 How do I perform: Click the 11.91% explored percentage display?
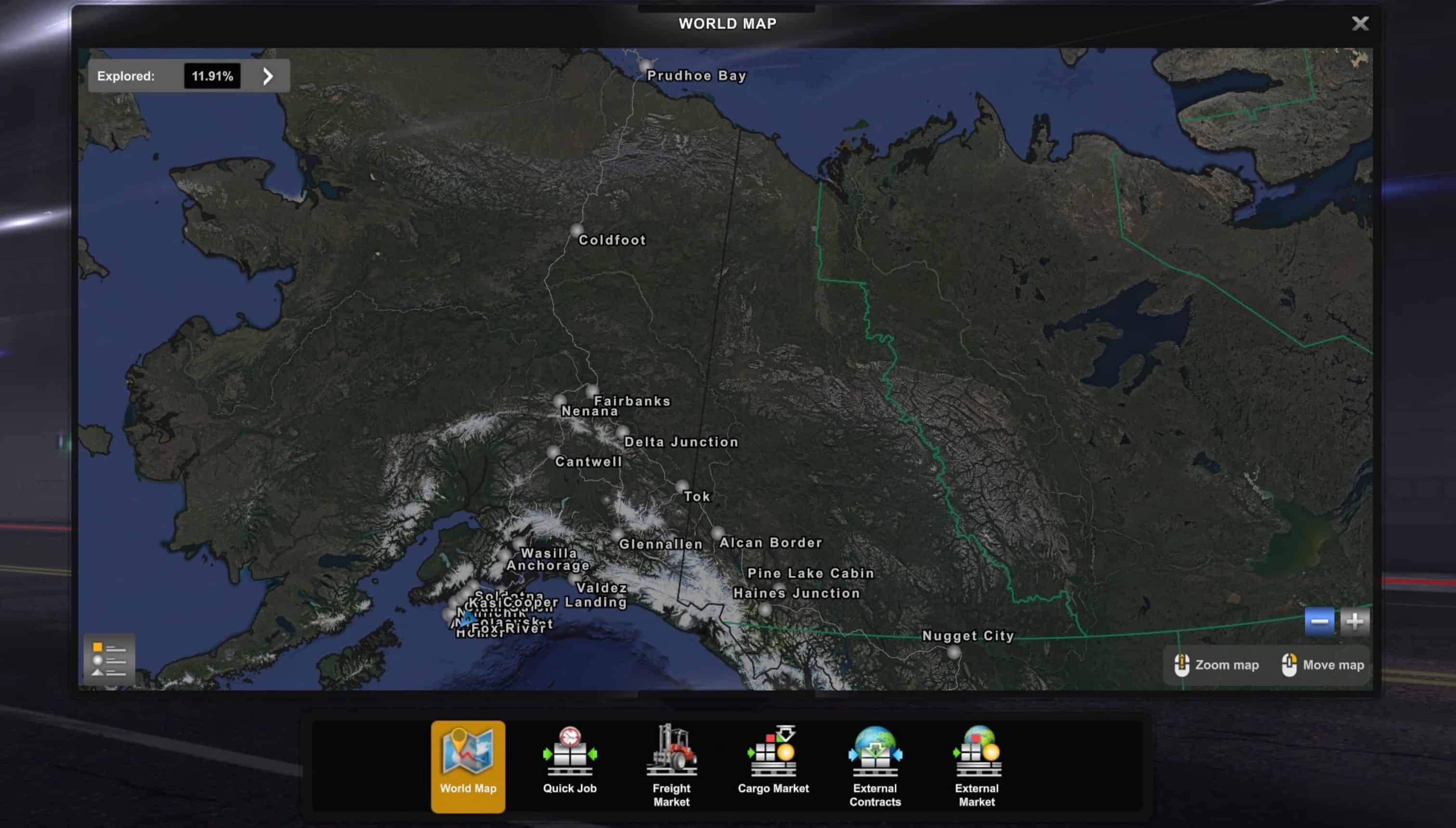212,75
